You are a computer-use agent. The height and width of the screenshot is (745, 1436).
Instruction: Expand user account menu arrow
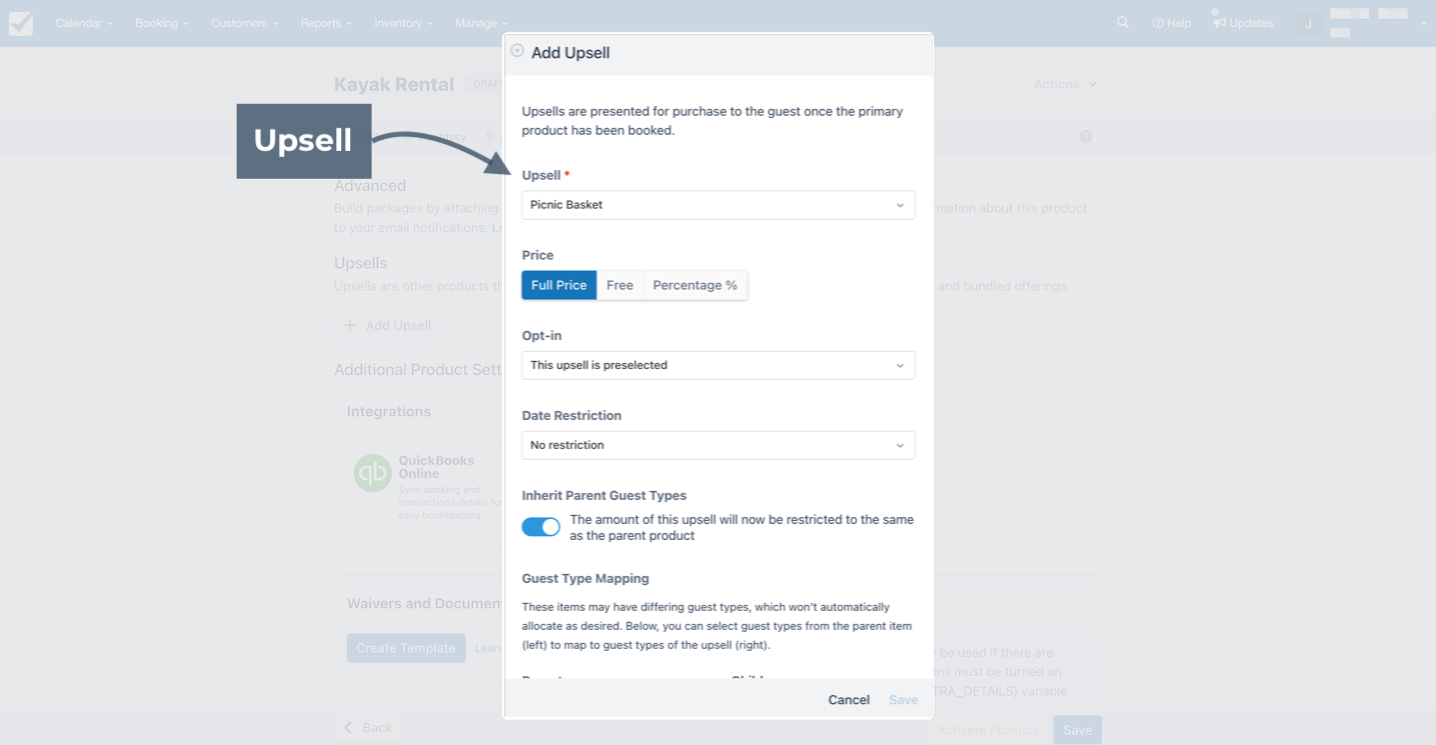click(1423, 24)
